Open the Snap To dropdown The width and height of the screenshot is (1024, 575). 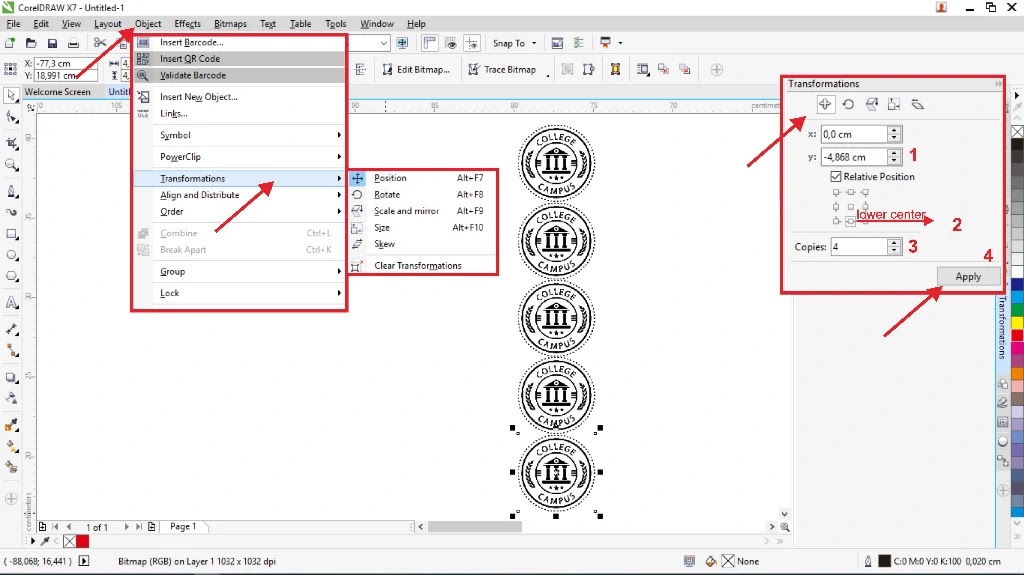click(x=515, y=43)
